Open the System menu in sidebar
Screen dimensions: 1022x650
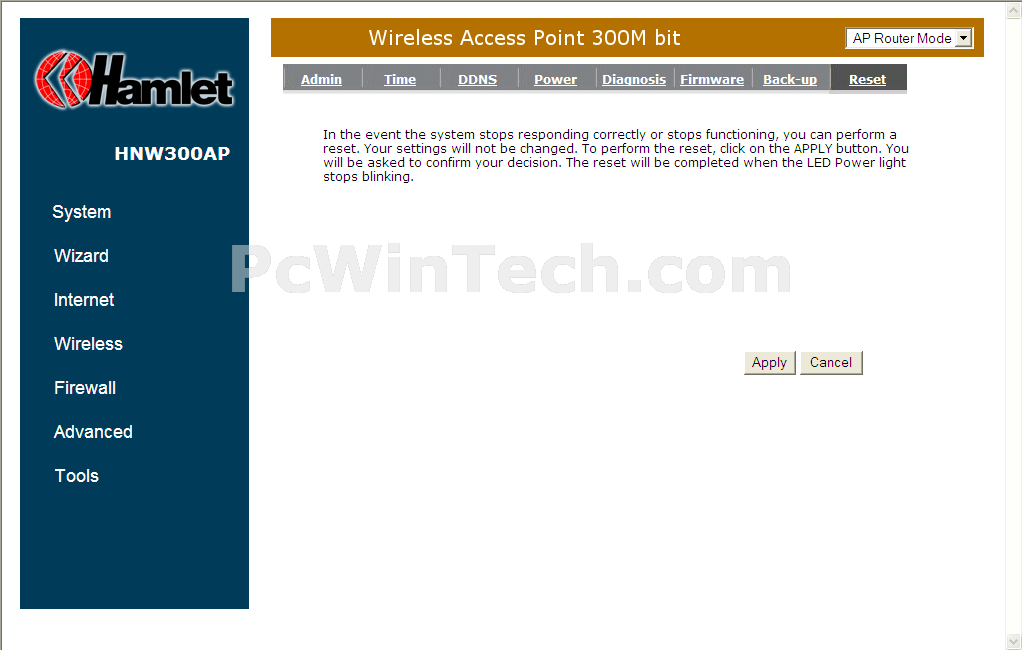[x=81, y=212]
